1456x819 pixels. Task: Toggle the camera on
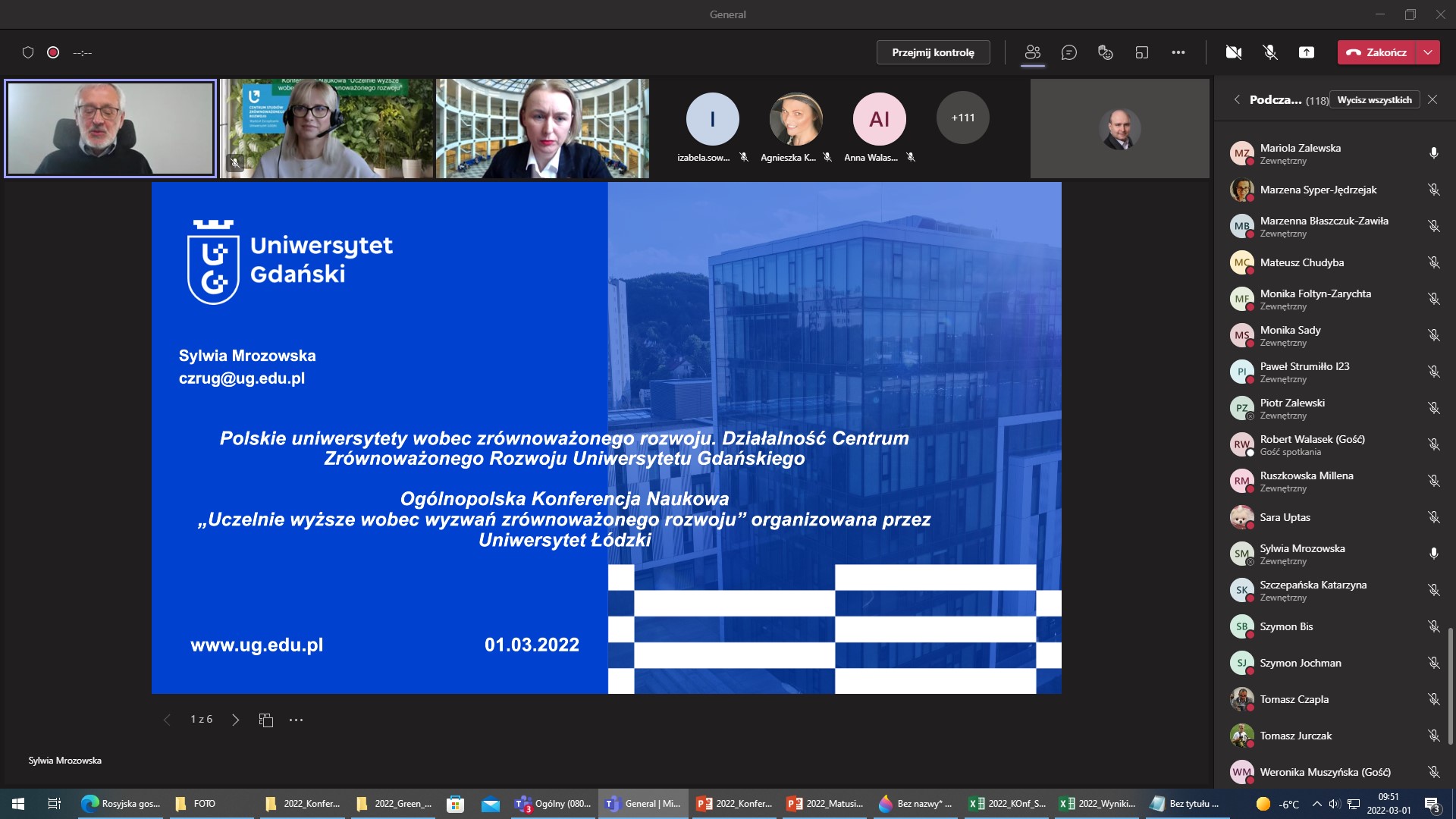tap(1234, 52)
